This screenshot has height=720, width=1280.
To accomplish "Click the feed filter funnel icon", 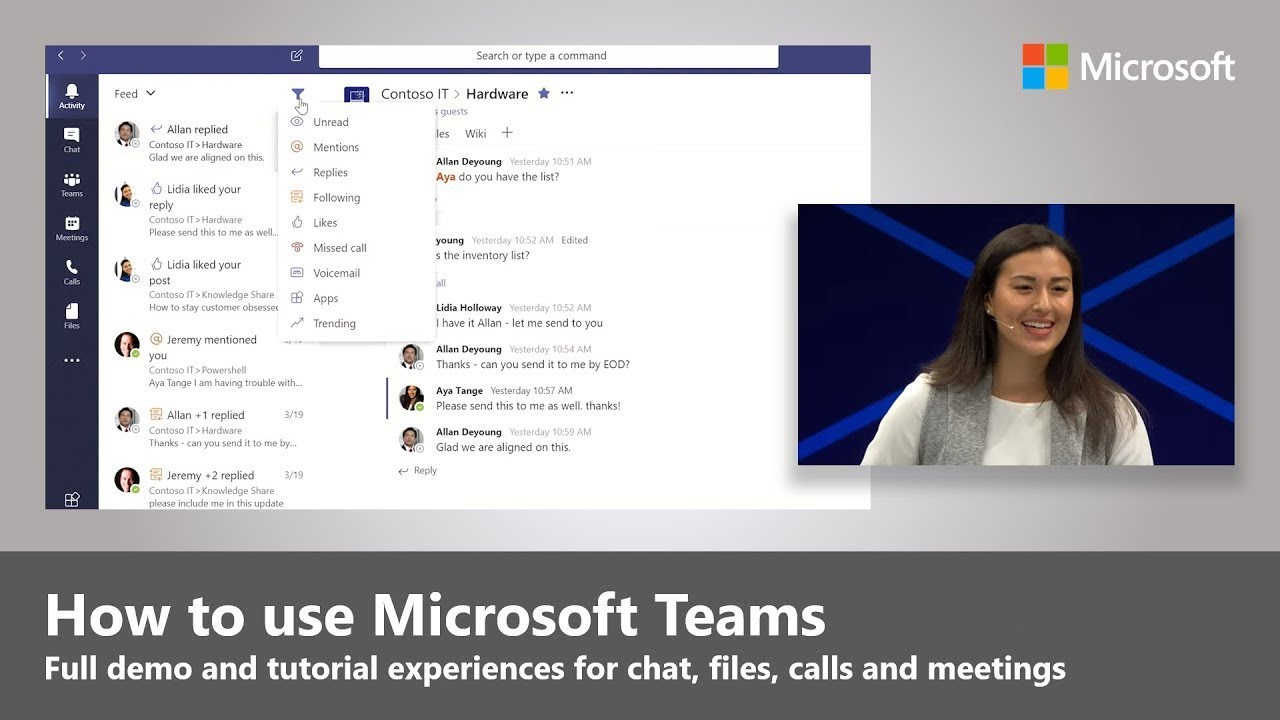I will pos(298,94).
